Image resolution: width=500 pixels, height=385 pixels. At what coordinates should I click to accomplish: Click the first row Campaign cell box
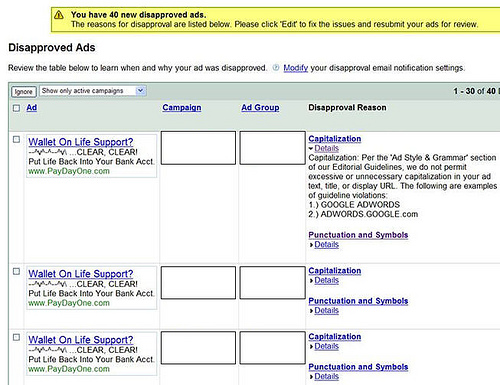198,148
